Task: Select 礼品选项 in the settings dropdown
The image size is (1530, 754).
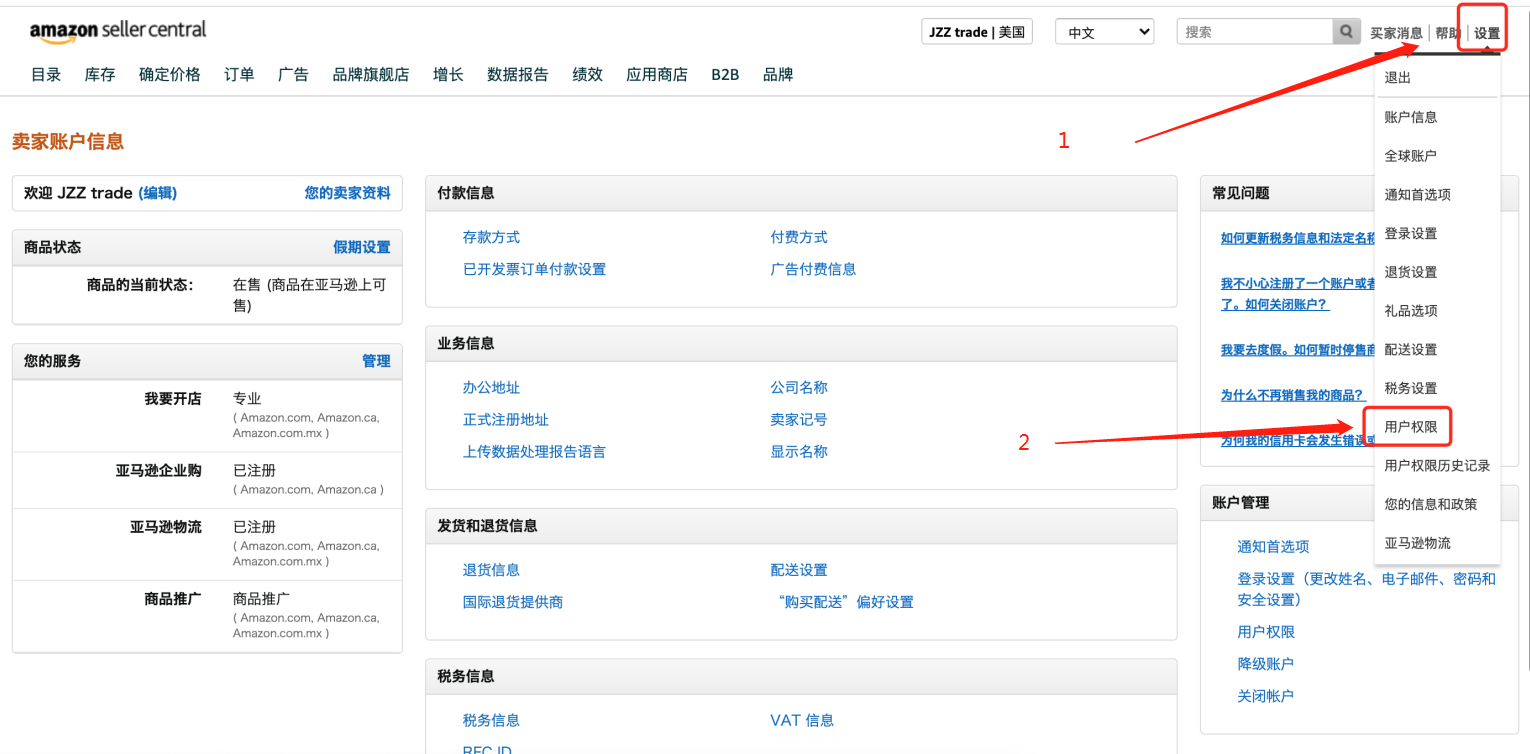Action: pos(1411,311)
